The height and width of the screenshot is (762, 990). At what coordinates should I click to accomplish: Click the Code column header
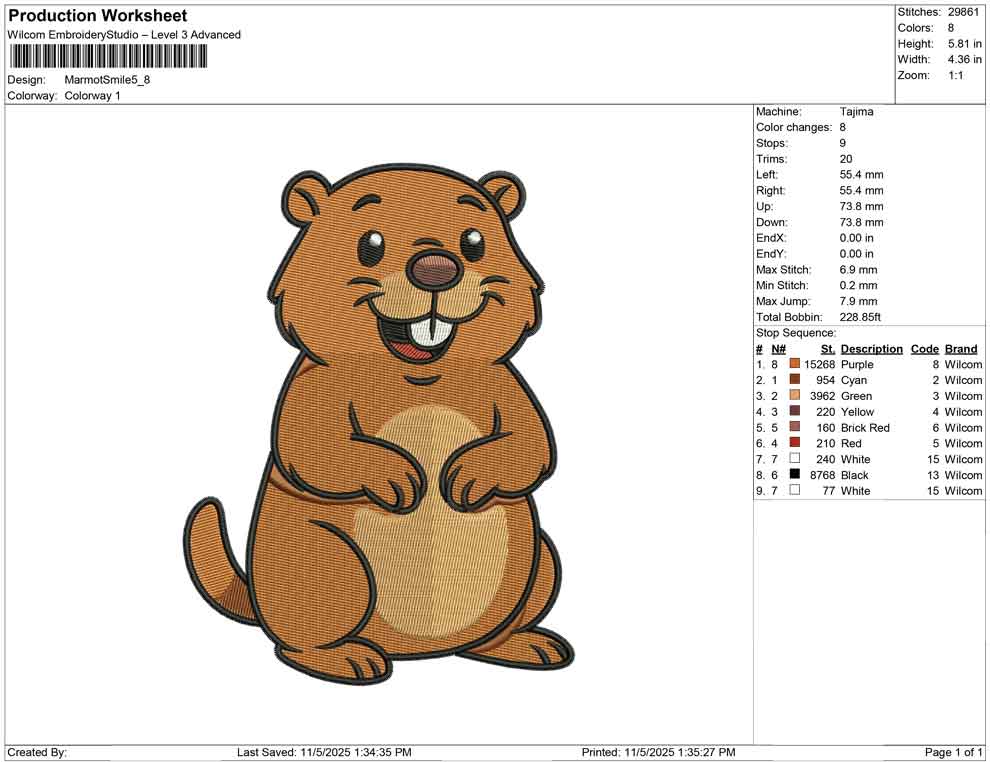(x=924, y=349)
